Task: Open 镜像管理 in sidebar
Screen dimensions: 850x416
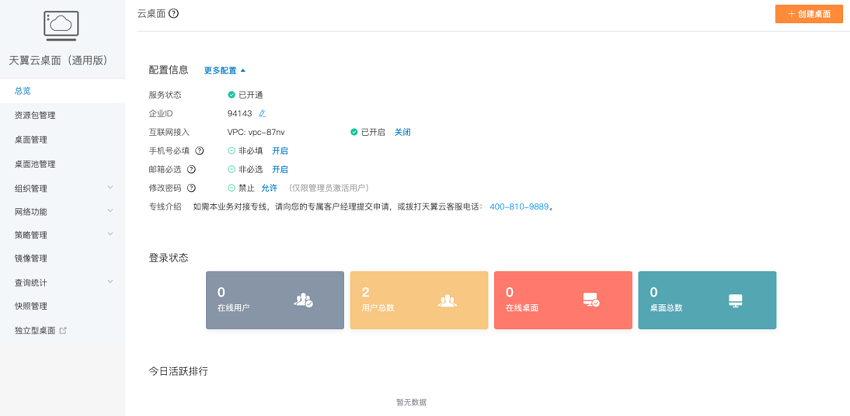Action: 62,259
